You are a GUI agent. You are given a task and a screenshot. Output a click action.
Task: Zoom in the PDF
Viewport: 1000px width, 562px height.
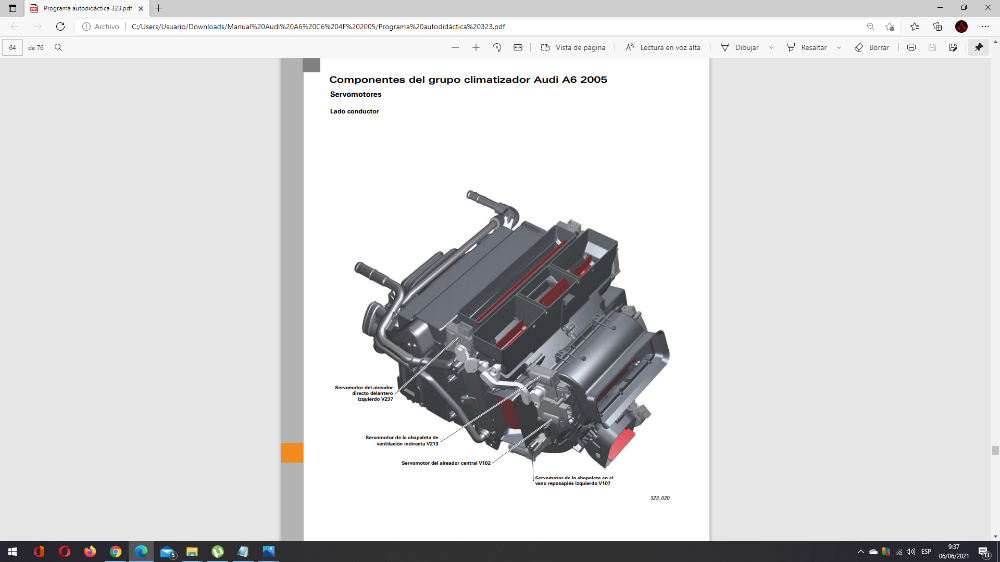pyautogui.click(x=476, y=47)
